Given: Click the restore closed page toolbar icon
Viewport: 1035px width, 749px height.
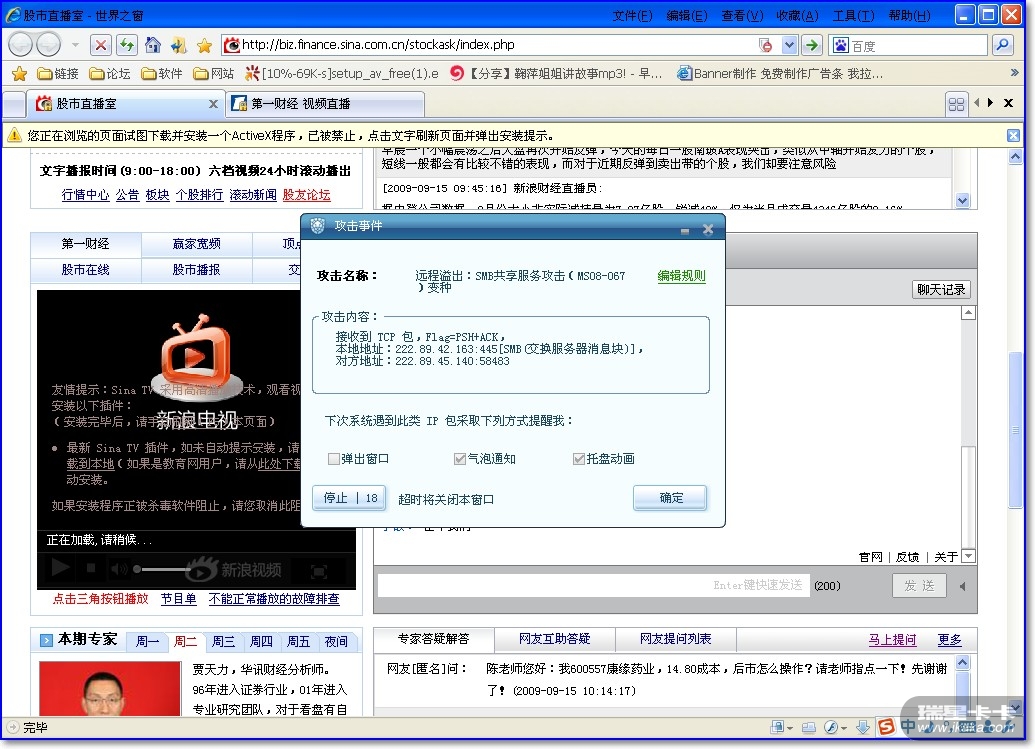Looking at the screenshot, I should [178, 45].
